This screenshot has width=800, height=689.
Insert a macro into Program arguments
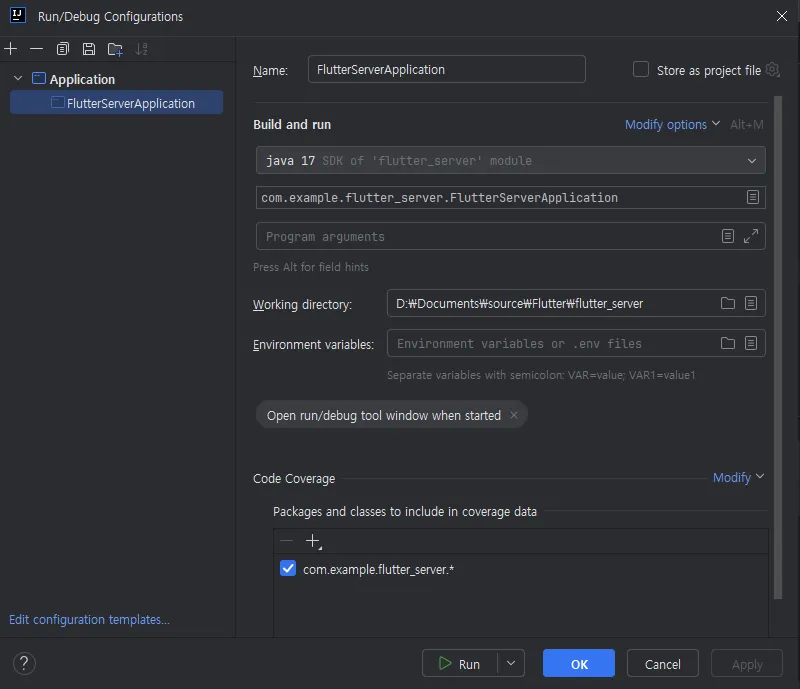click(728, 236)
